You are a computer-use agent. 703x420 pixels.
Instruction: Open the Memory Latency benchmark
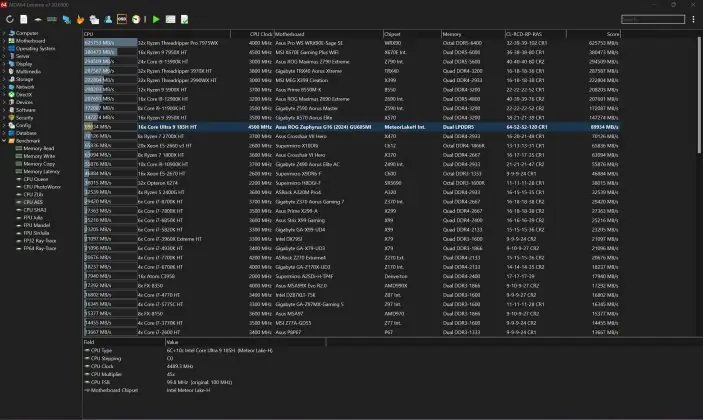[x=41, y=171]
